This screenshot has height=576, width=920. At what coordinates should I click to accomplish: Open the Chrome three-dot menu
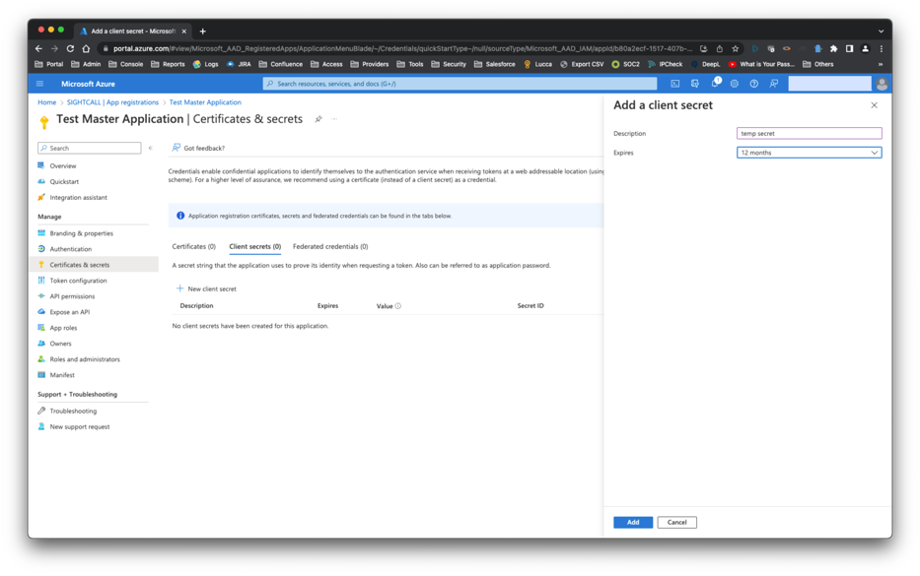pos(881,49)
